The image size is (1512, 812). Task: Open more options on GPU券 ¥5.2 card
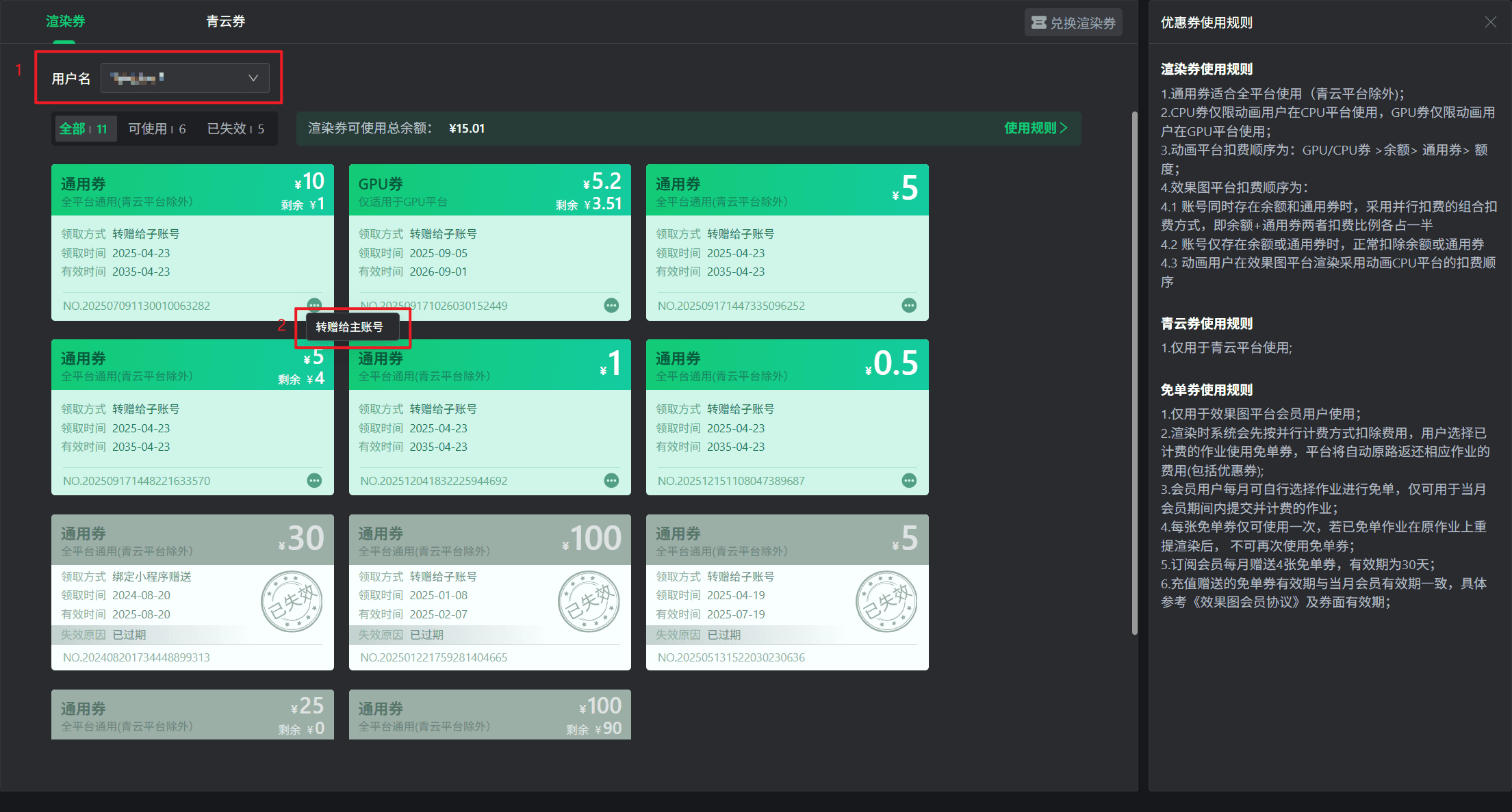(611, 306)
